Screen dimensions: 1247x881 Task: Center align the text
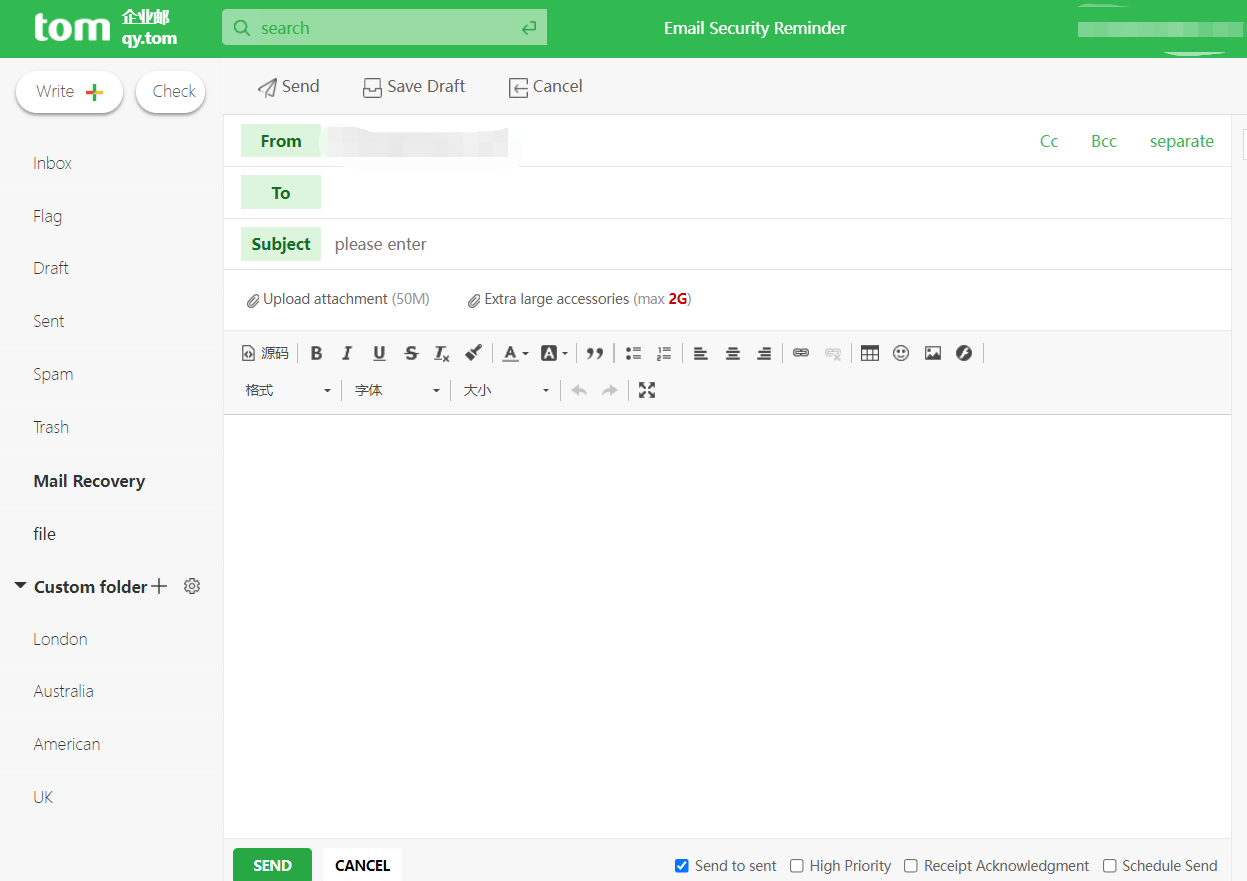pyautogui.click(x=733, y=353)
